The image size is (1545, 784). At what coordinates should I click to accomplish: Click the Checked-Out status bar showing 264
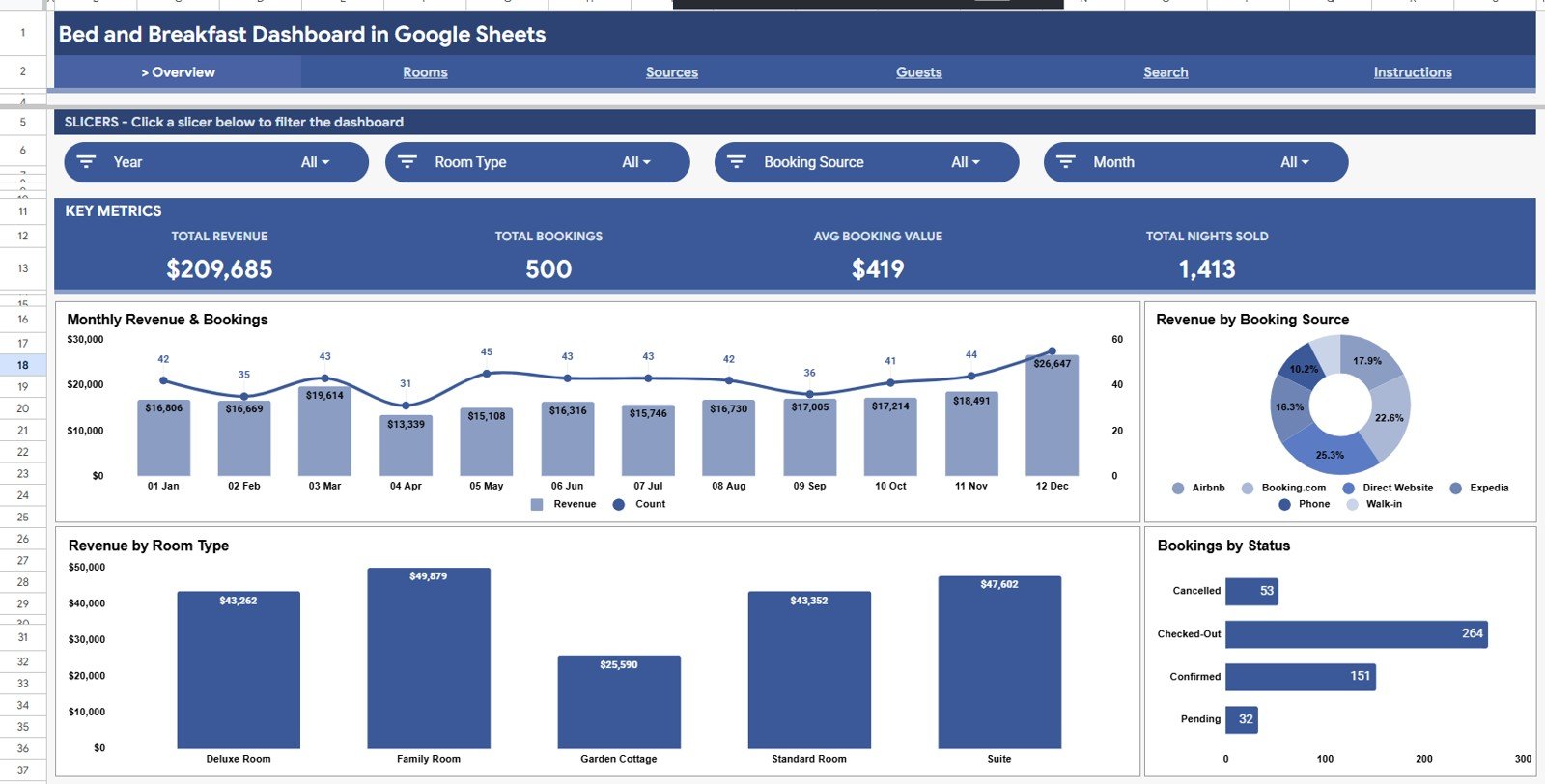click(x=1357, y=634)
